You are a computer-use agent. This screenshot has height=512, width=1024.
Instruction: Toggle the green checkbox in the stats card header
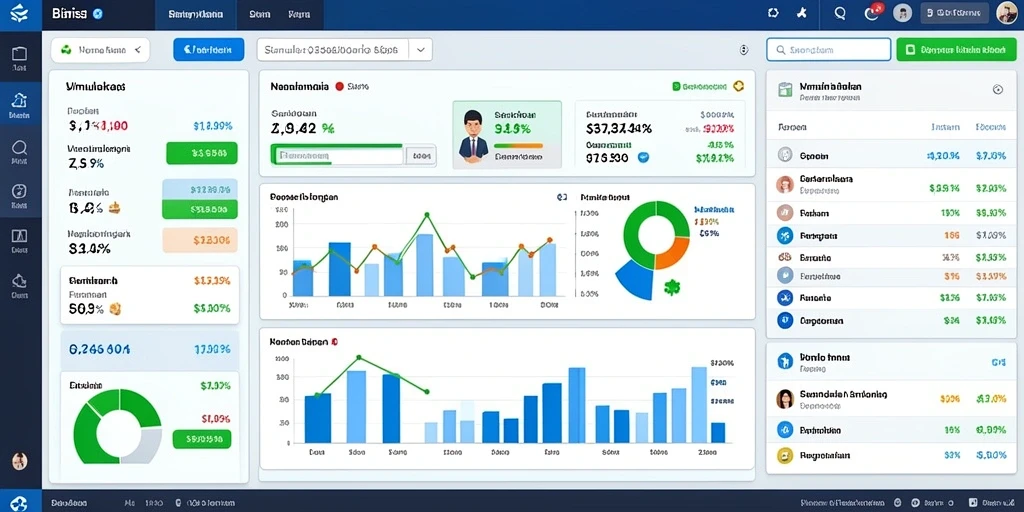pos(676,86)
